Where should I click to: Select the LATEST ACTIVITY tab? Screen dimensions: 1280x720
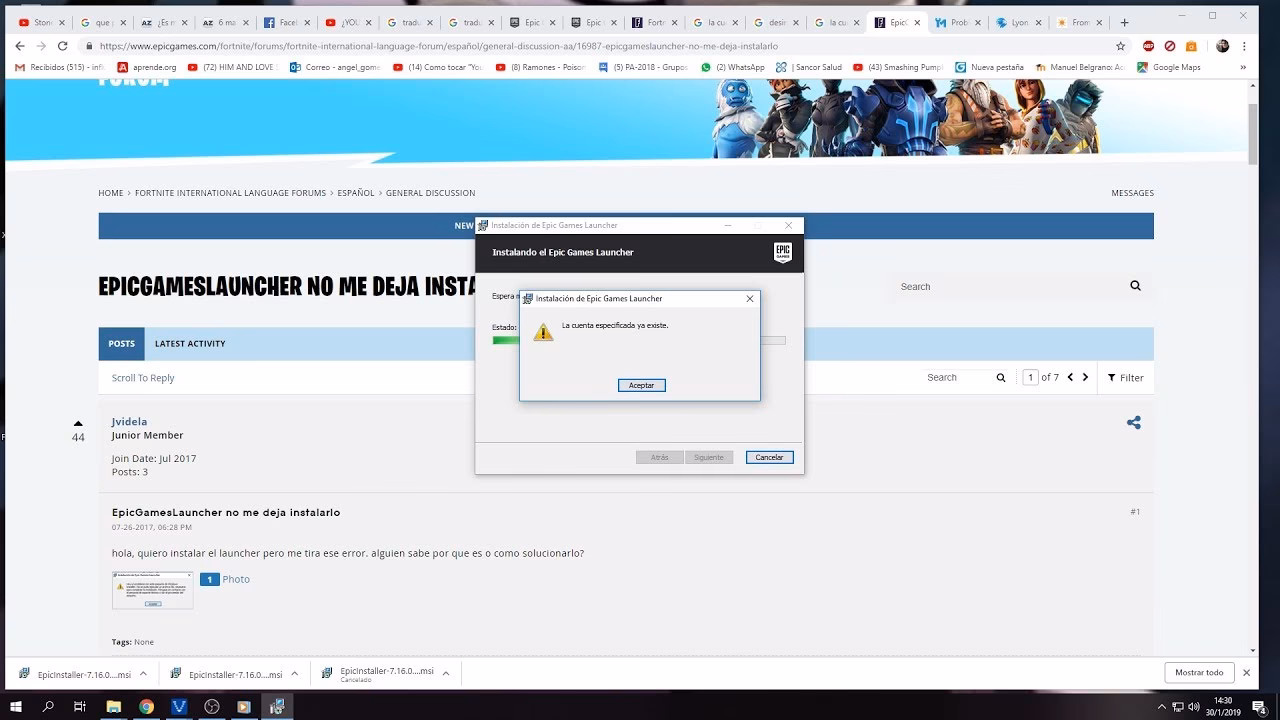[190, 343]
